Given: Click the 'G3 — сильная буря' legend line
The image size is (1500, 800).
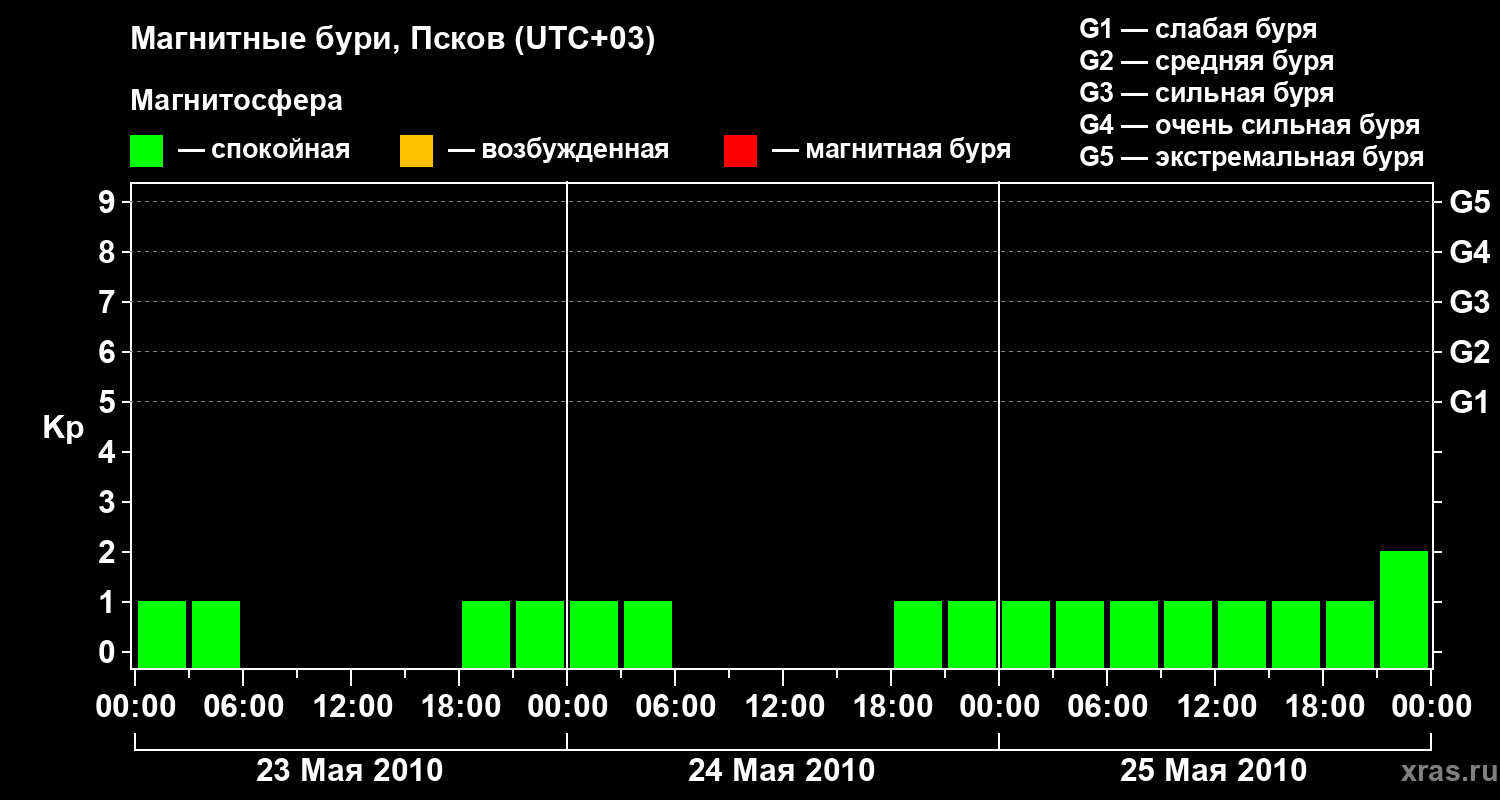Looking at the screenshot, I should coord(1207,93).
